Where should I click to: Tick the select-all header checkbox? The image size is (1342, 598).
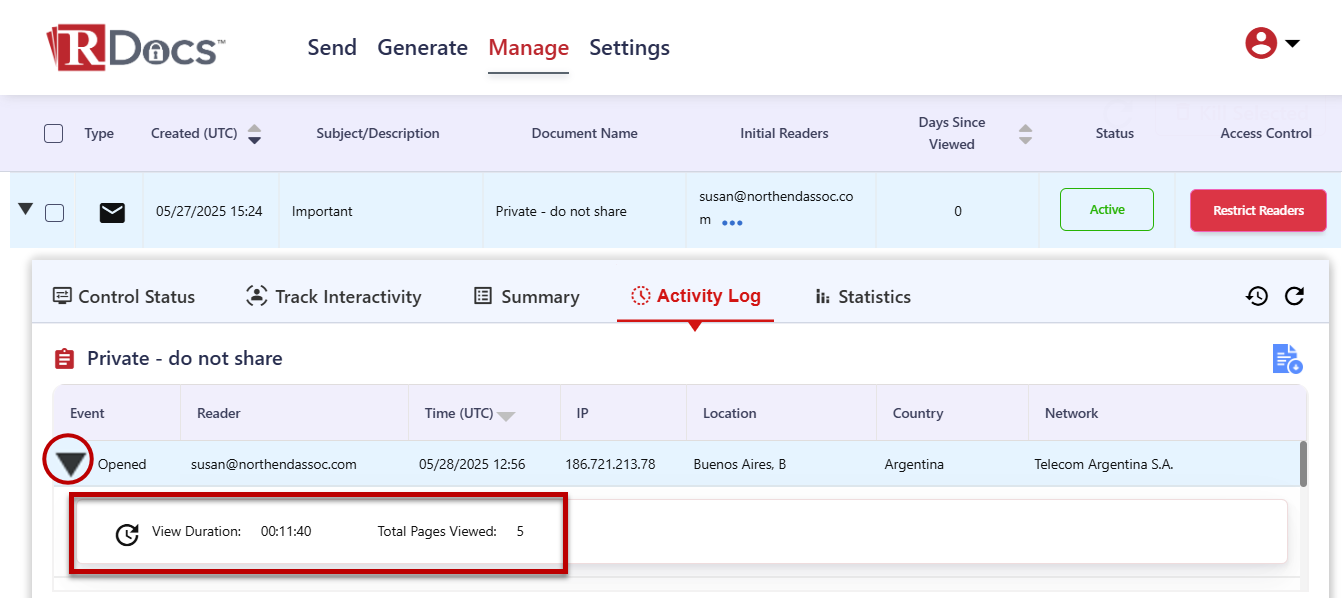click(x=54, y=133)
